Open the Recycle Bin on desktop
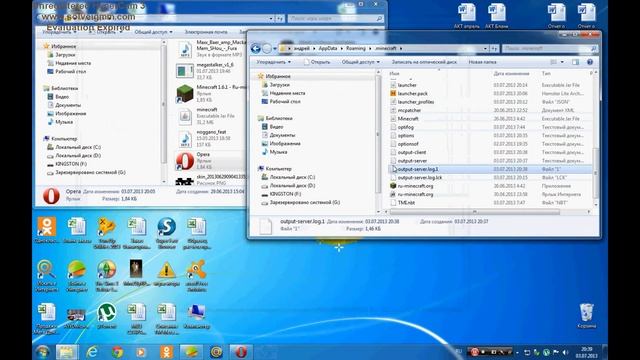 pos(587,316)
